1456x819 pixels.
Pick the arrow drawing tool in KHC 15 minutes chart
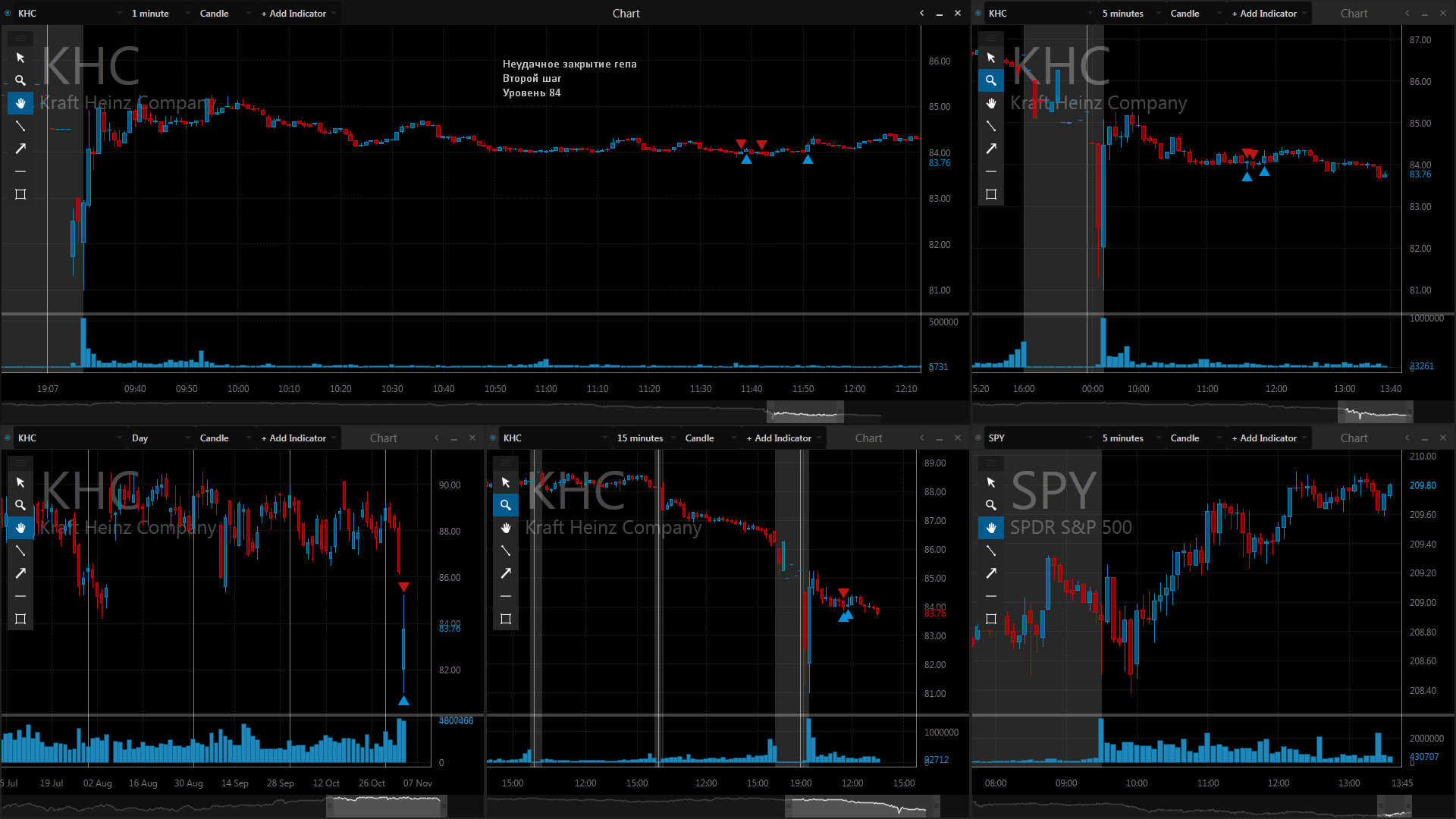[506, 573]
